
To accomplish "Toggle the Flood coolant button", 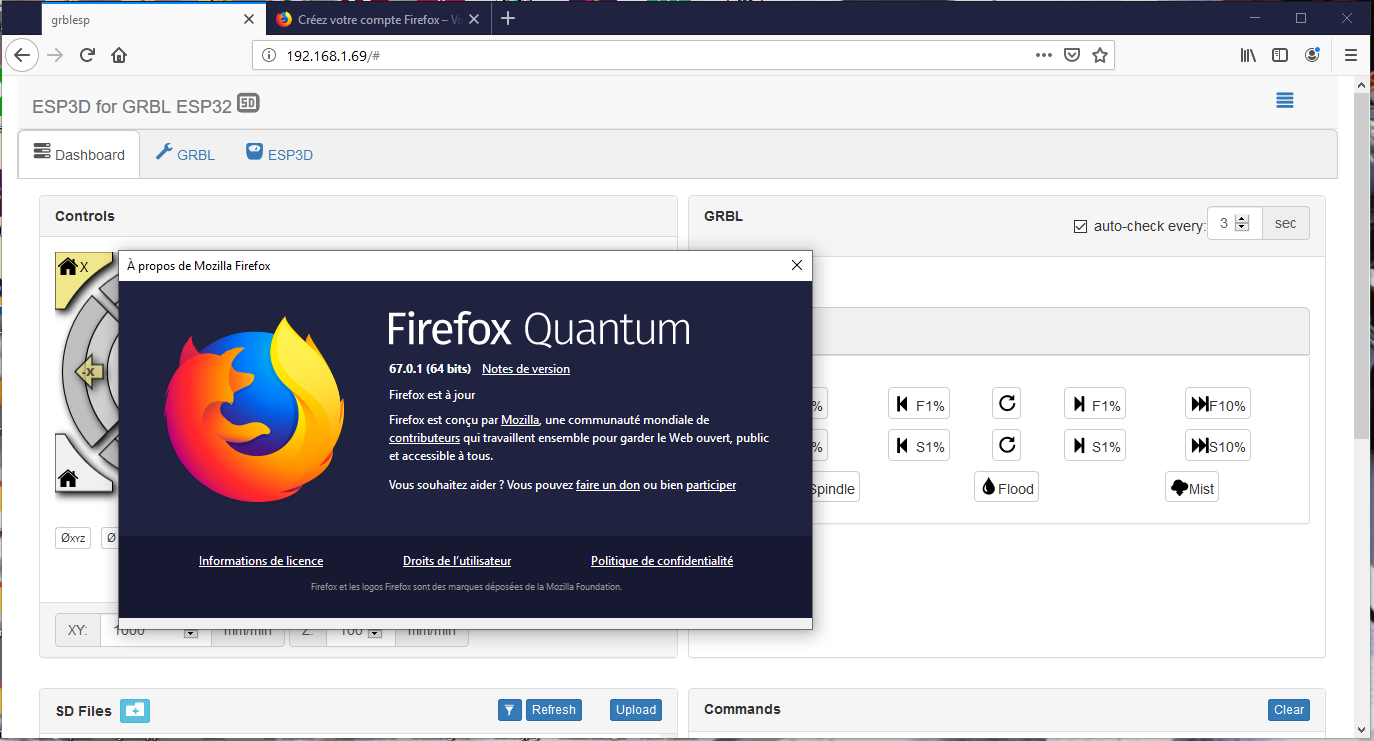I will (1007, 488).
